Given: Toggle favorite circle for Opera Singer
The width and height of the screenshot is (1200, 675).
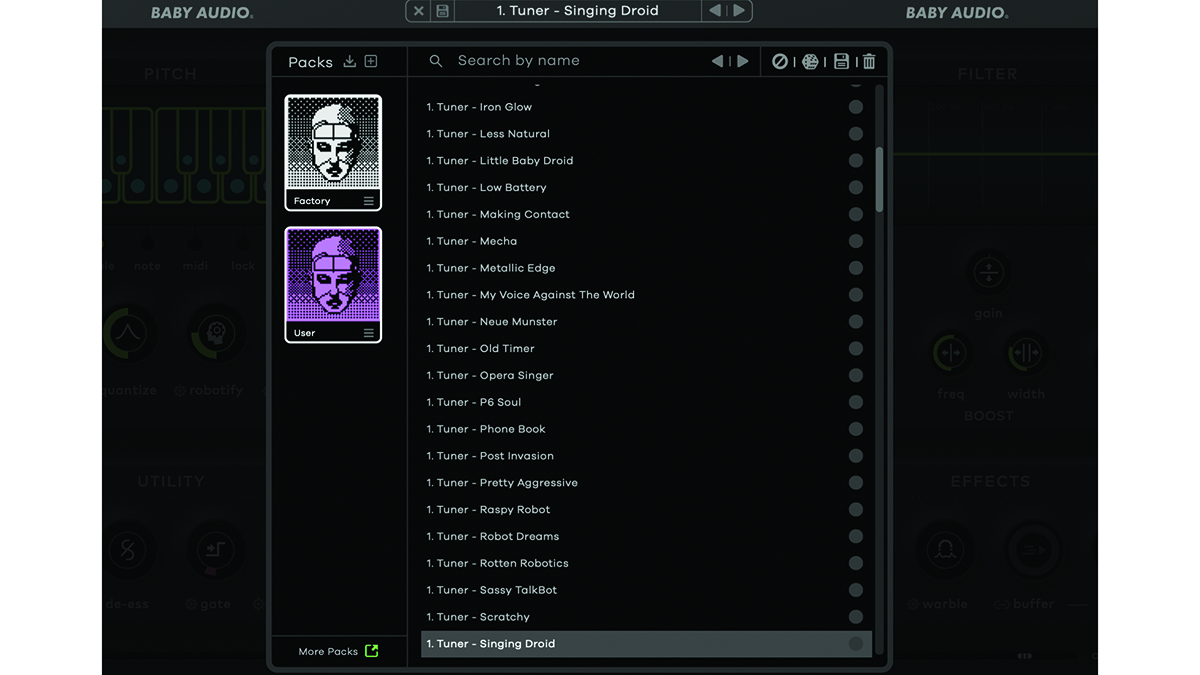Looking at the screenshot, I should point(856,375).
